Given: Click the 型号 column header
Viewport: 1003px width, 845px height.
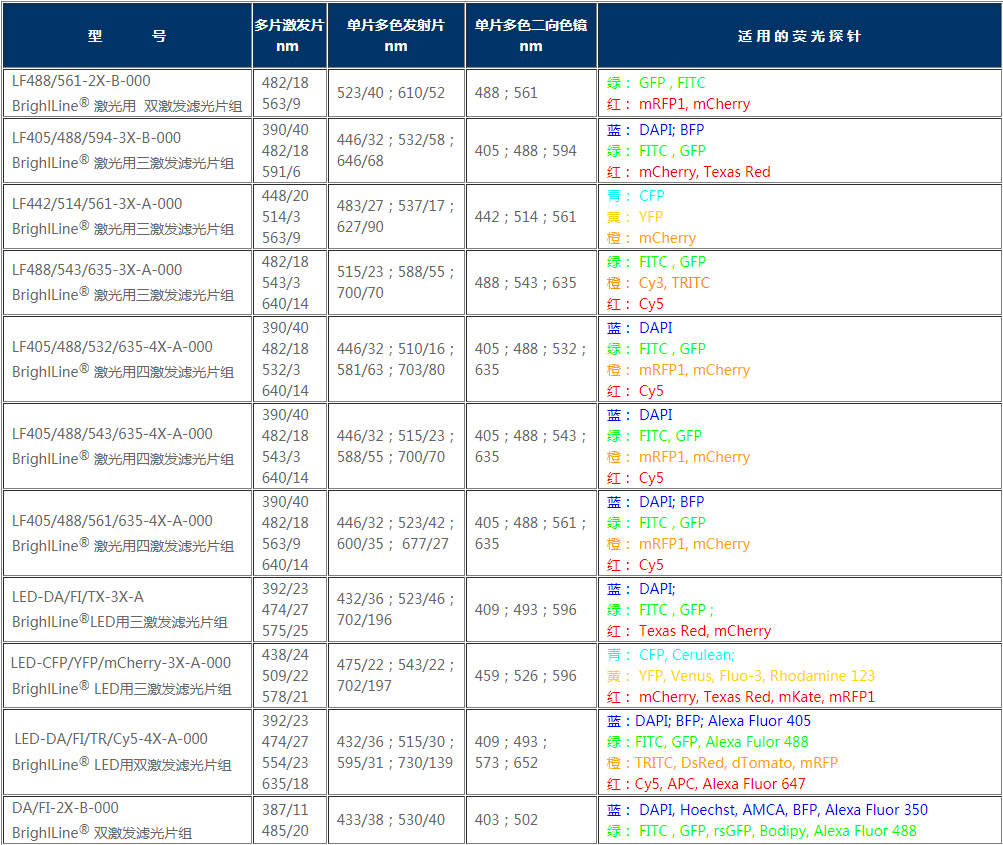Looking at the screenshot, I should point(127,36).
